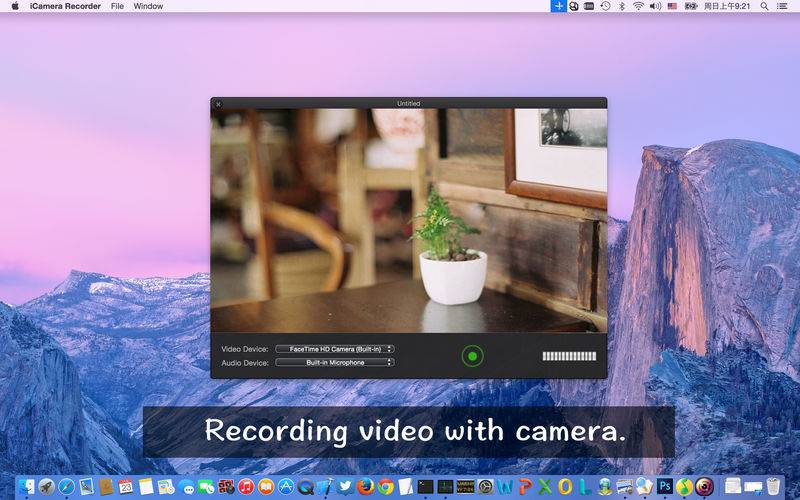Open the iCamera Recorder app menu

[x=65, y=6]
